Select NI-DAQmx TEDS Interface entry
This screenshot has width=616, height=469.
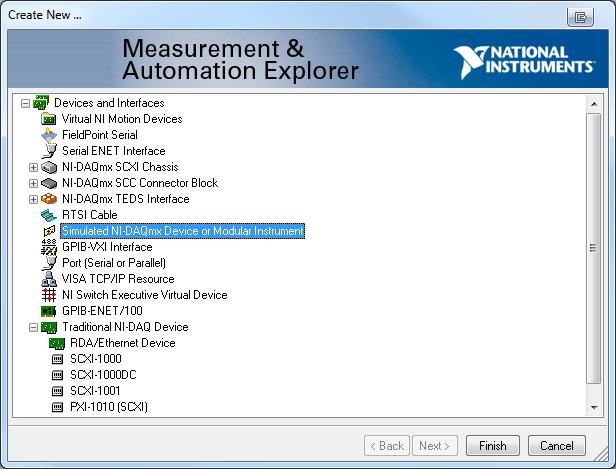coord(126,199)
